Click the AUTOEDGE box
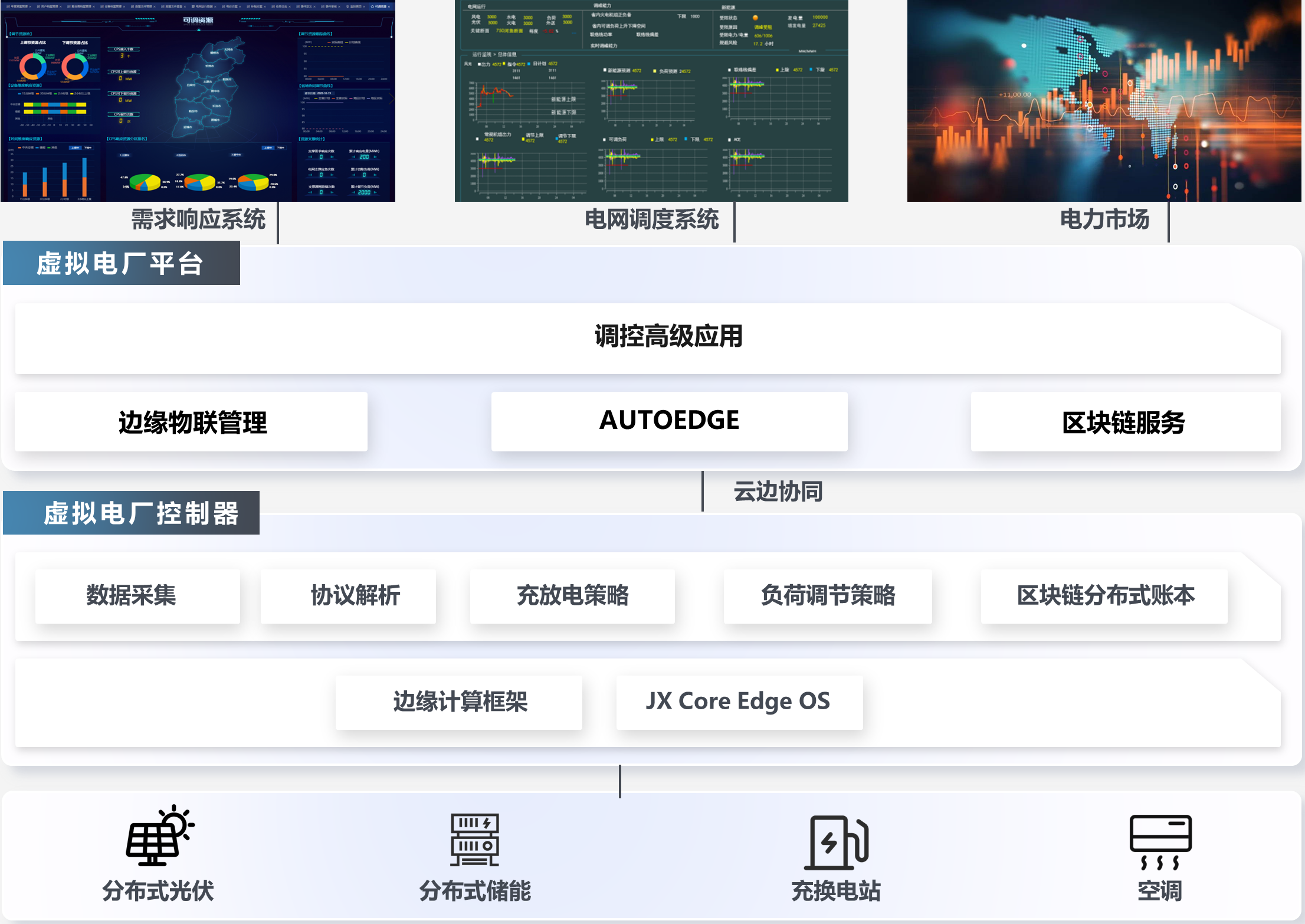This screenshot has width=1305, height=924. pos(669,421)
